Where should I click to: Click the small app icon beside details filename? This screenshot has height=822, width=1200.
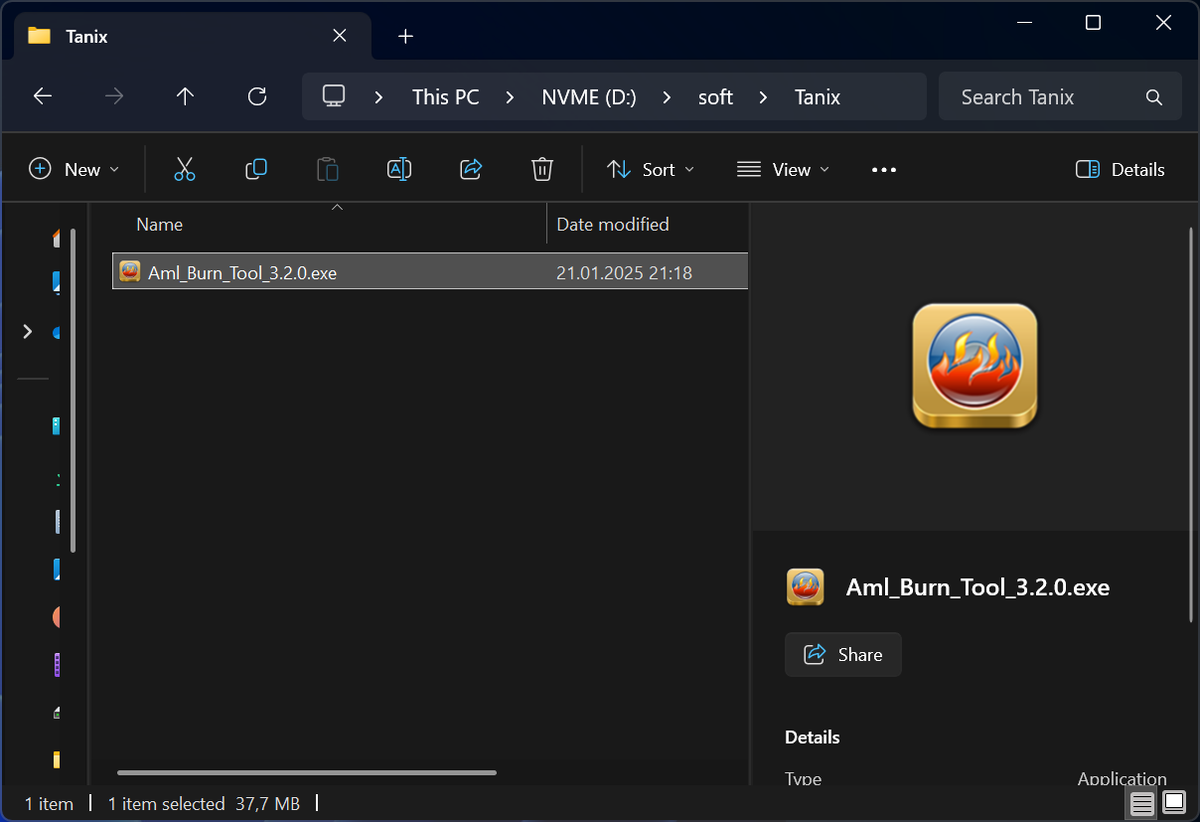tap(805, 587)
